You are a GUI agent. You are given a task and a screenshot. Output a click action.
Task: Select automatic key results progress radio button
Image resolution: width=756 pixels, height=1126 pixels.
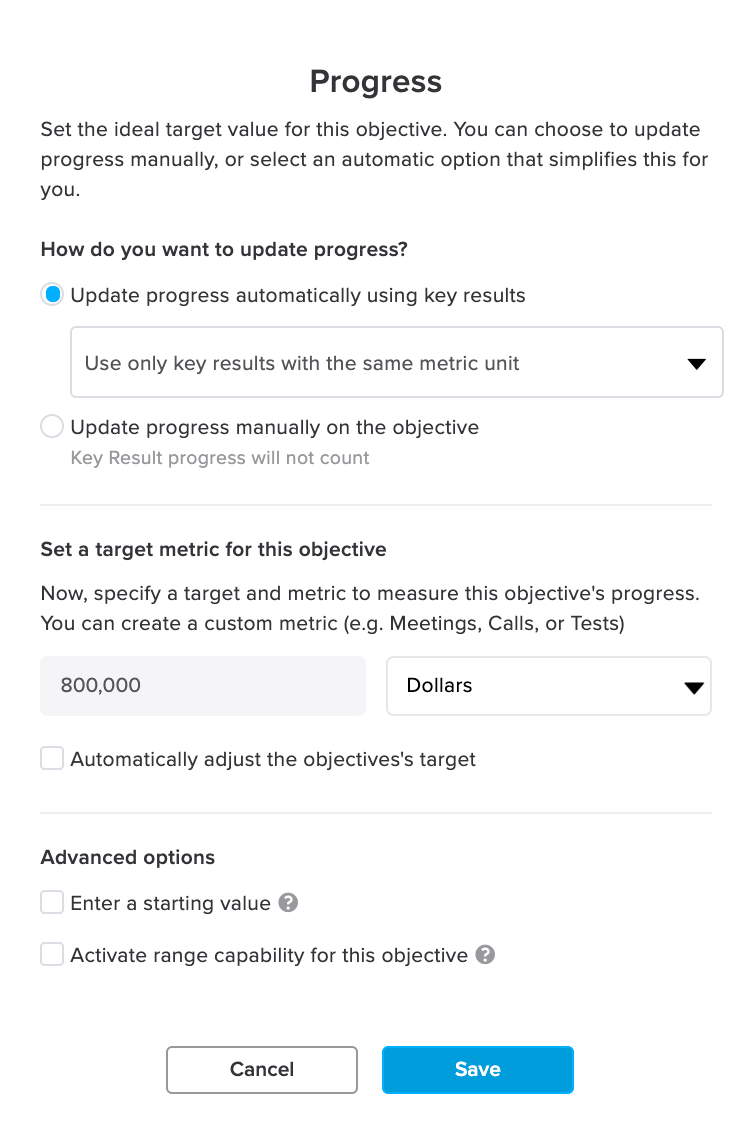coord(52,294)
